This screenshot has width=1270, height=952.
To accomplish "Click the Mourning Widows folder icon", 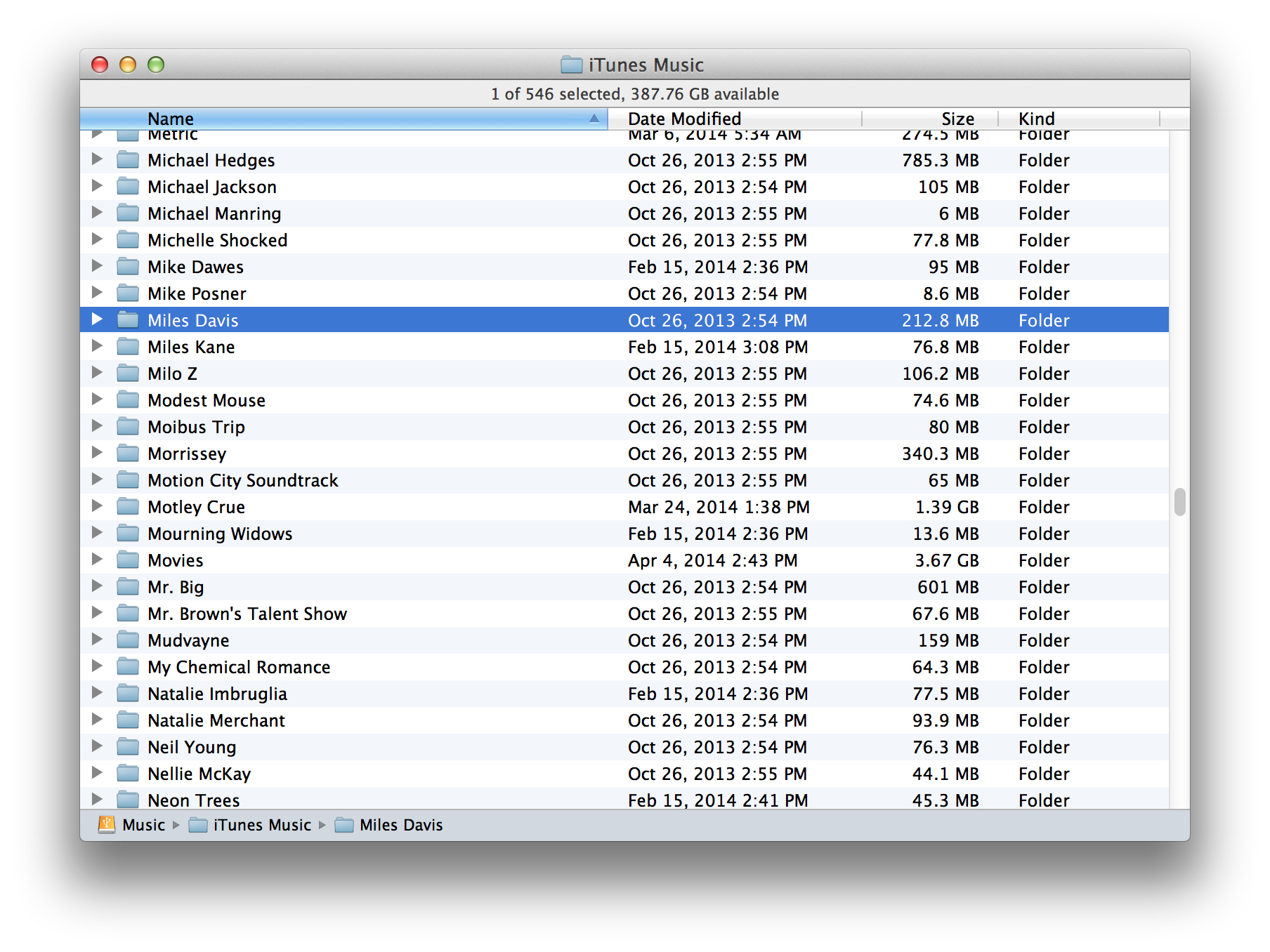I will 128,533.
